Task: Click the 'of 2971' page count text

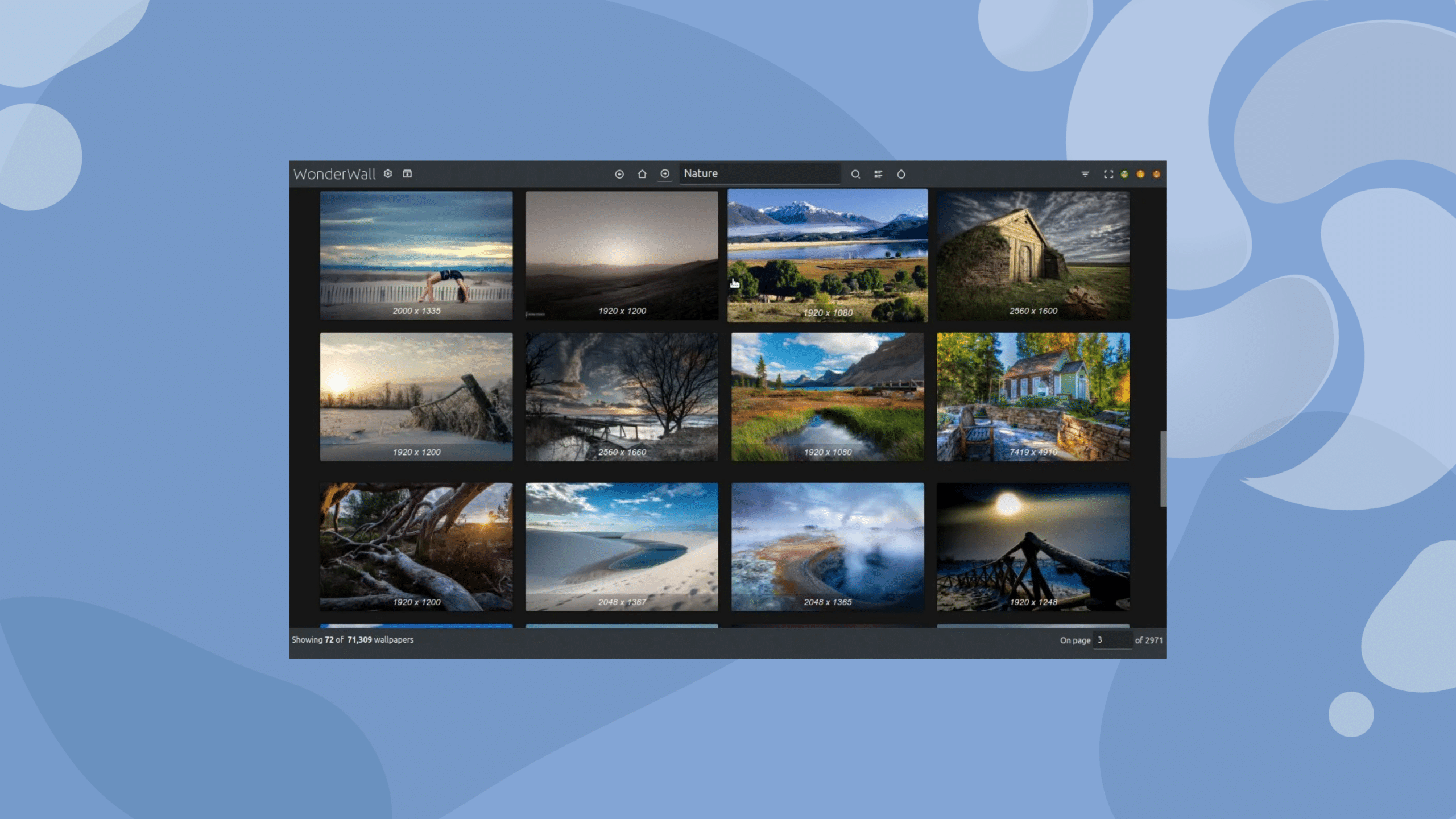Action: click(x=1149, y=640)
